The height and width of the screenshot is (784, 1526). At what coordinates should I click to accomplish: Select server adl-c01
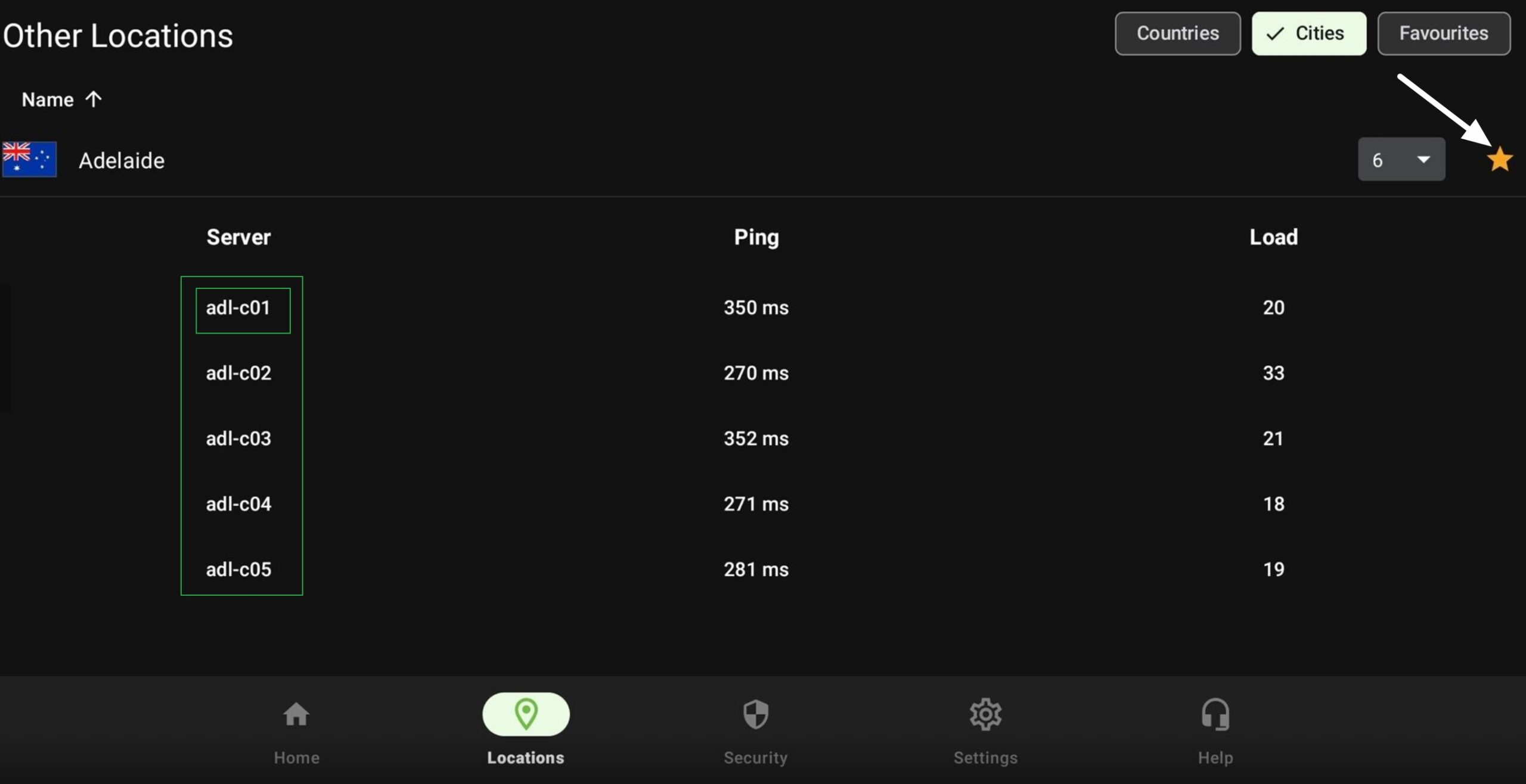(x=238, y=307)
